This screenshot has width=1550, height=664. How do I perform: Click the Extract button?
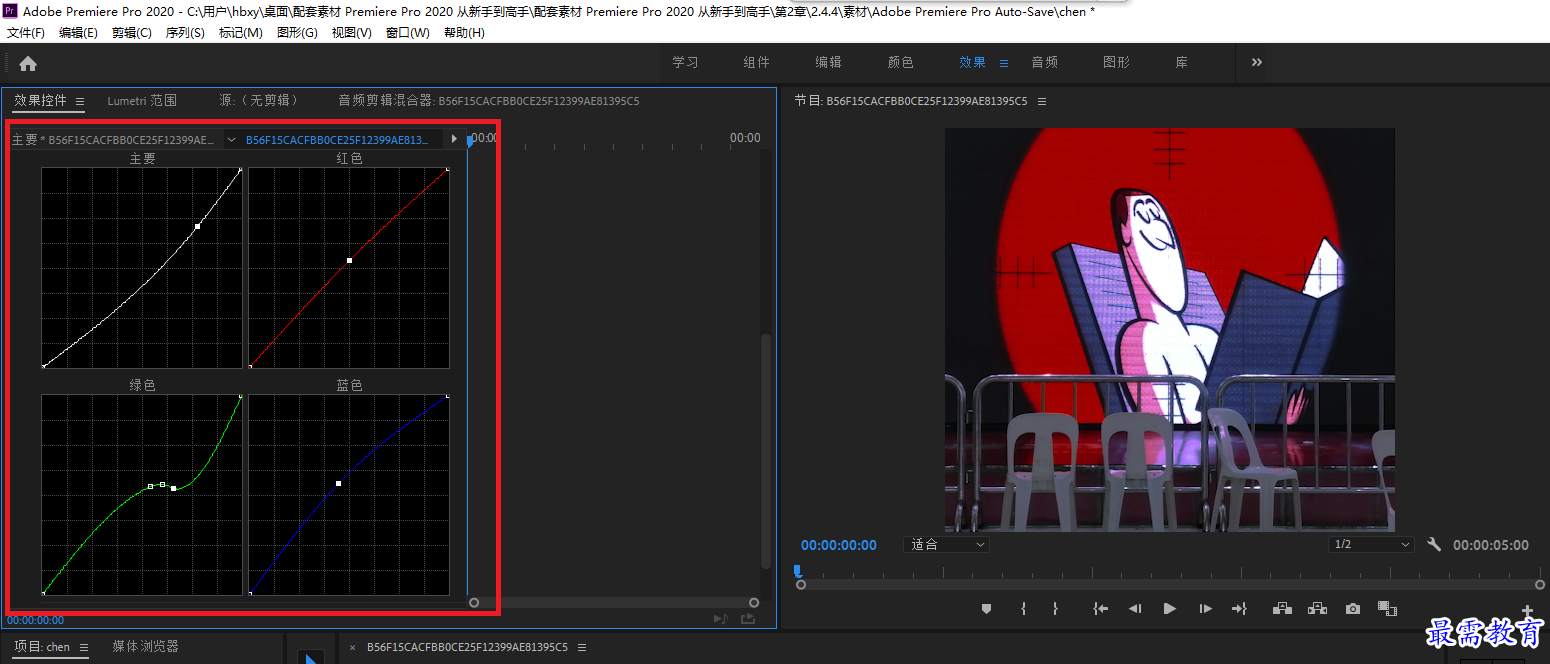pyautogui.click(x=1317, y=608)
